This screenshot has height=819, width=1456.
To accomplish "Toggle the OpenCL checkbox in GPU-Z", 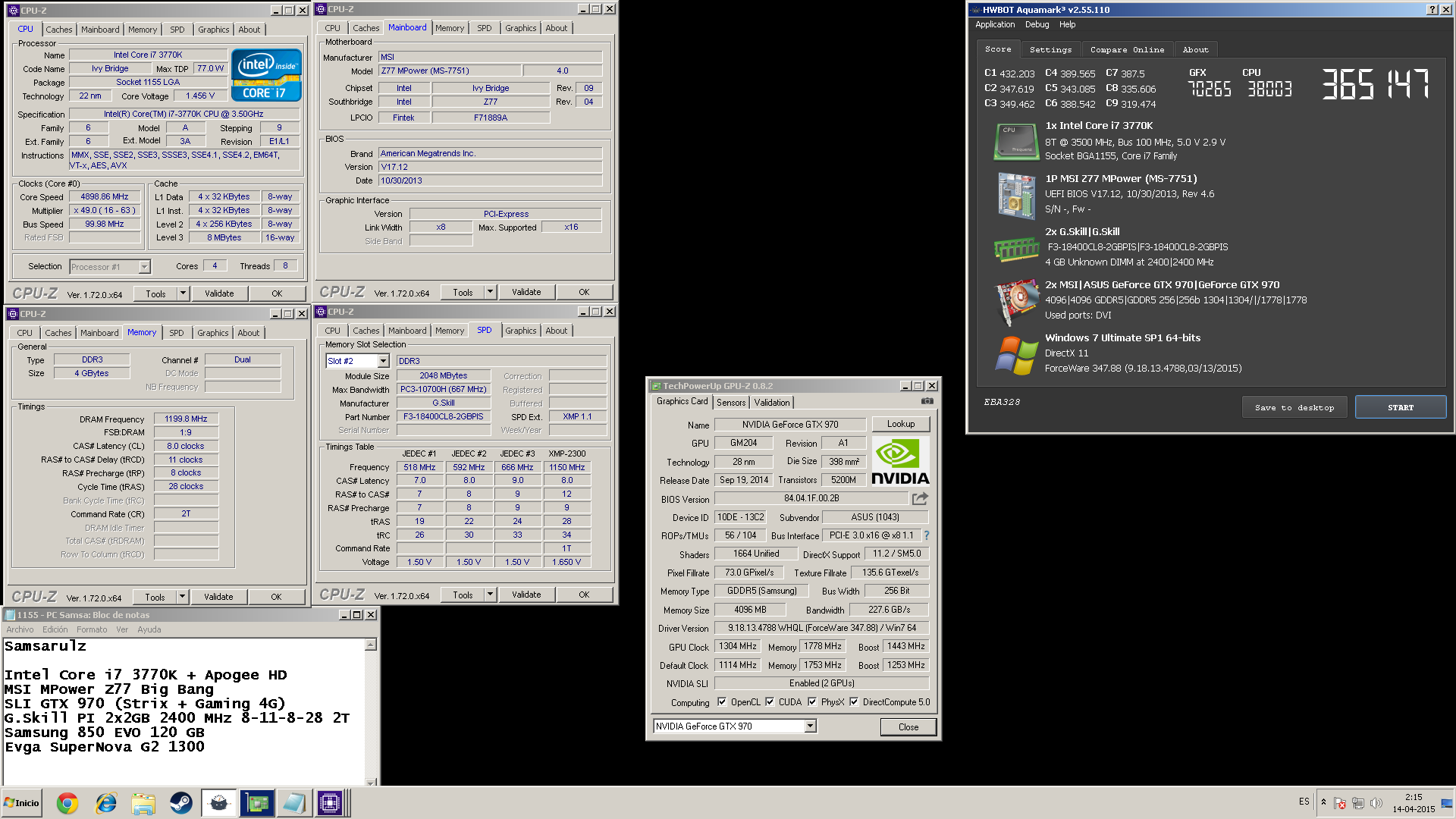I will point(722,702).
